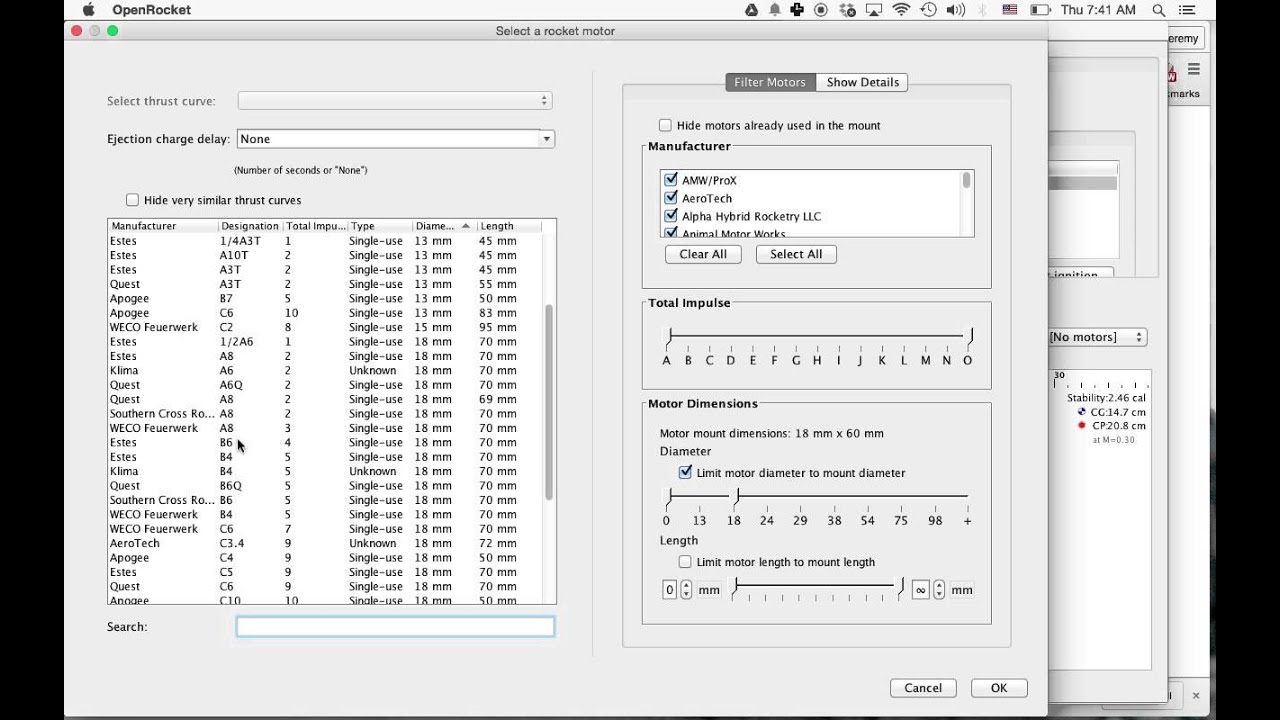Expand the Ejection charge delay dropdown arrow
The width and height of the screenshot is (1280, 720).
547,139
